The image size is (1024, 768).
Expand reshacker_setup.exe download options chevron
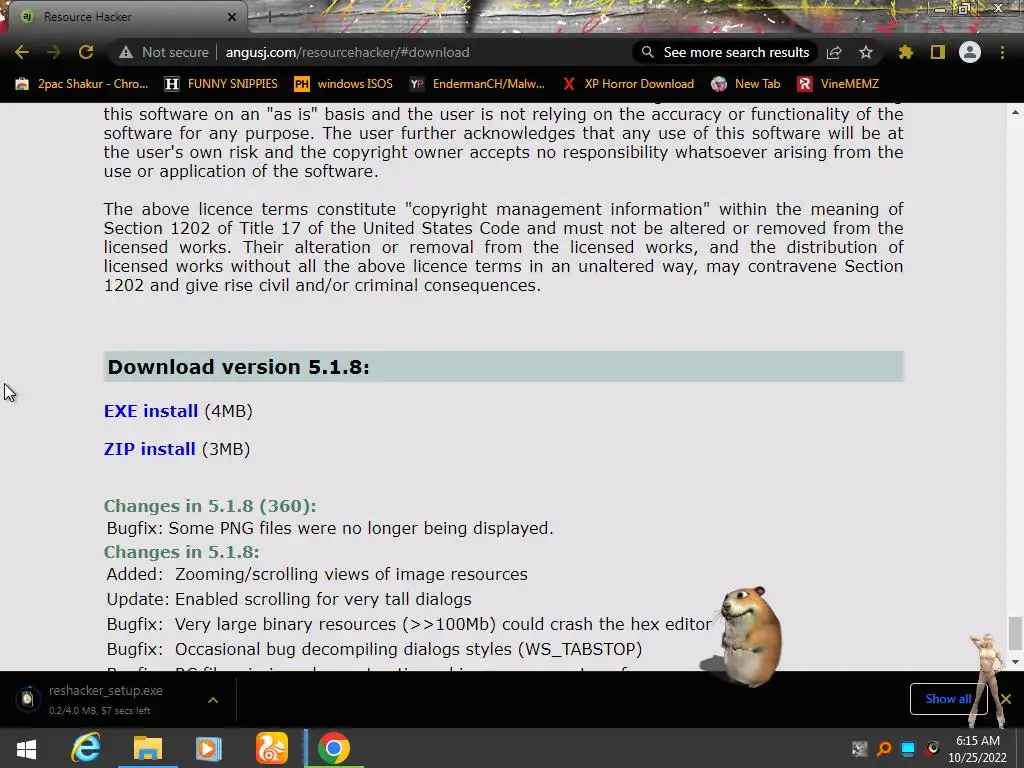[213, 699]
